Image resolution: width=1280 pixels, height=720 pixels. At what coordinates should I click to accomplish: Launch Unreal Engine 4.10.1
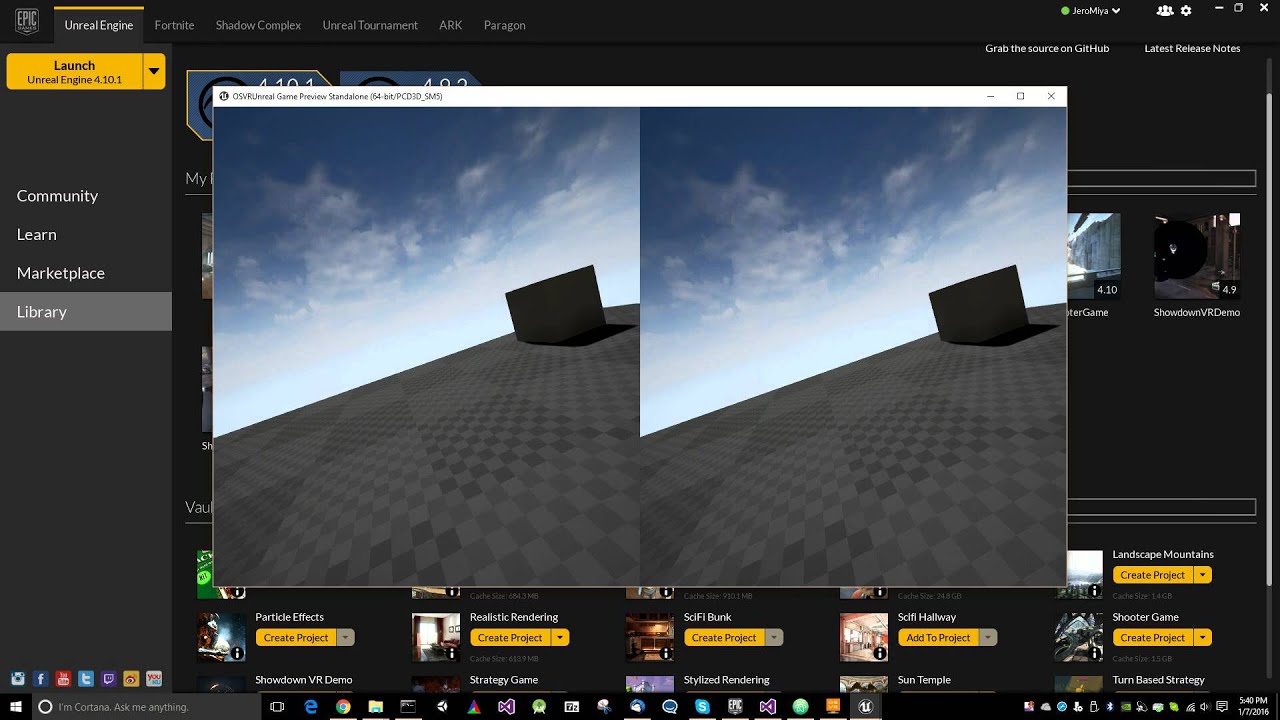pos(75,72)
